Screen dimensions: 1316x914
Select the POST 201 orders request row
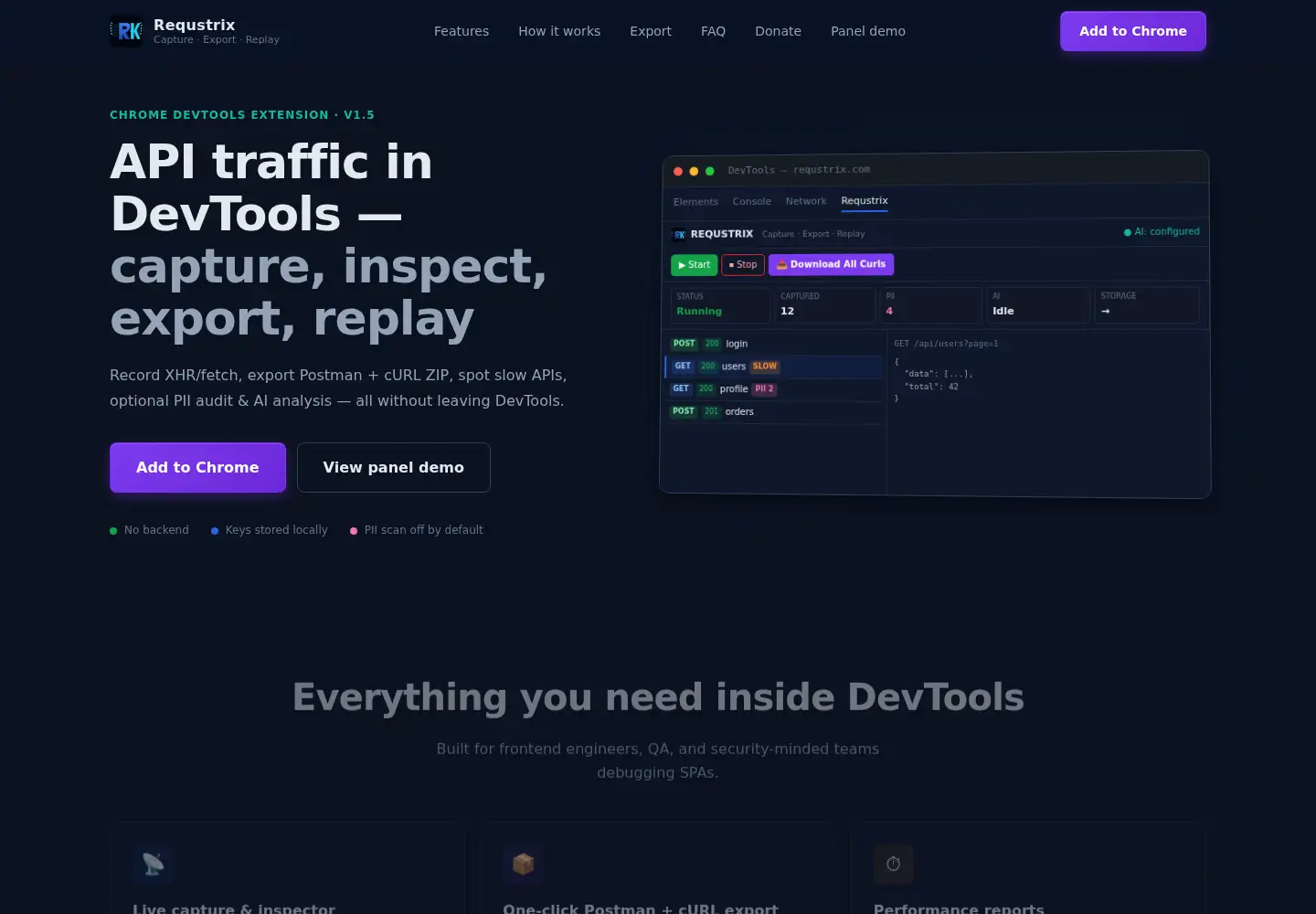[775, 411]
